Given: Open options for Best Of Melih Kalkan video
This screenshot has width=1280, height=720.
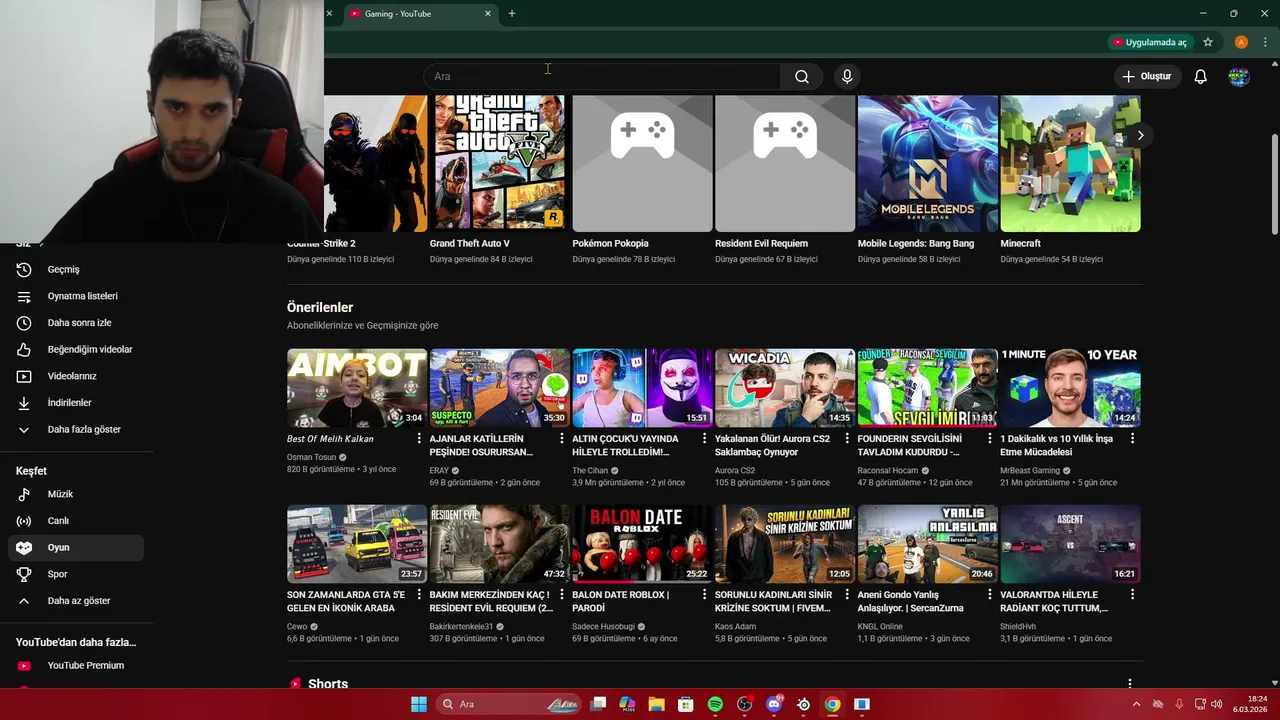Looking at the screenshot, I should (419, 439).
